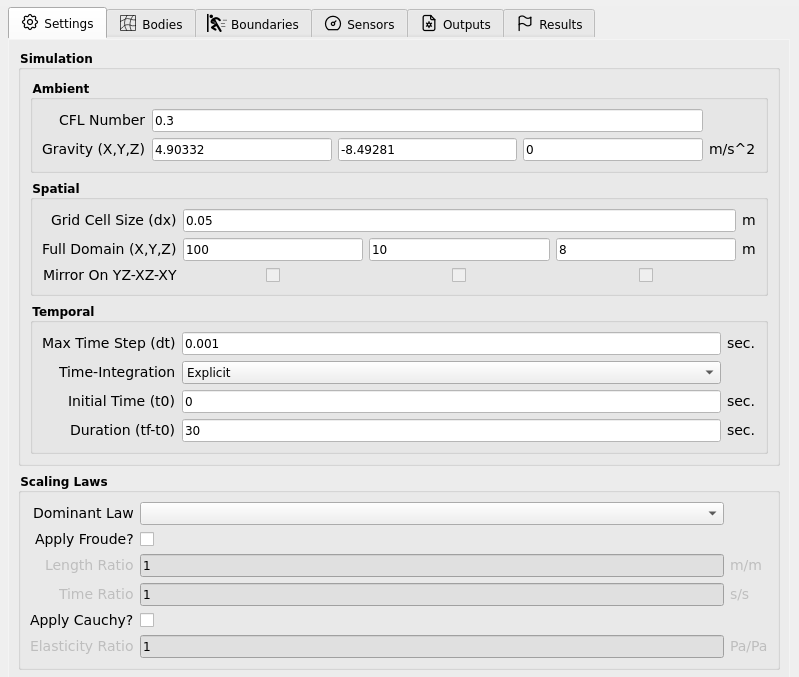
Task: Click the Simulation section heading
Action: pos(57,59)
